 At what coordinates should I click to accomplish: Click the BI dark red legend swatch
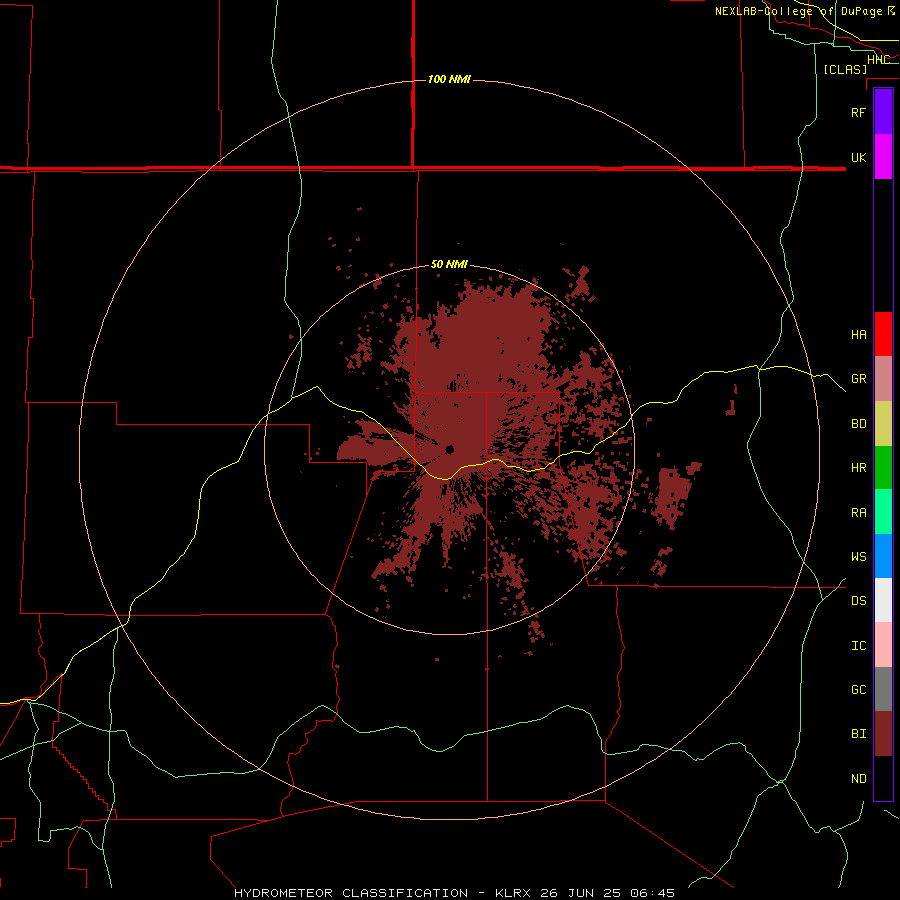pos(883,734)
